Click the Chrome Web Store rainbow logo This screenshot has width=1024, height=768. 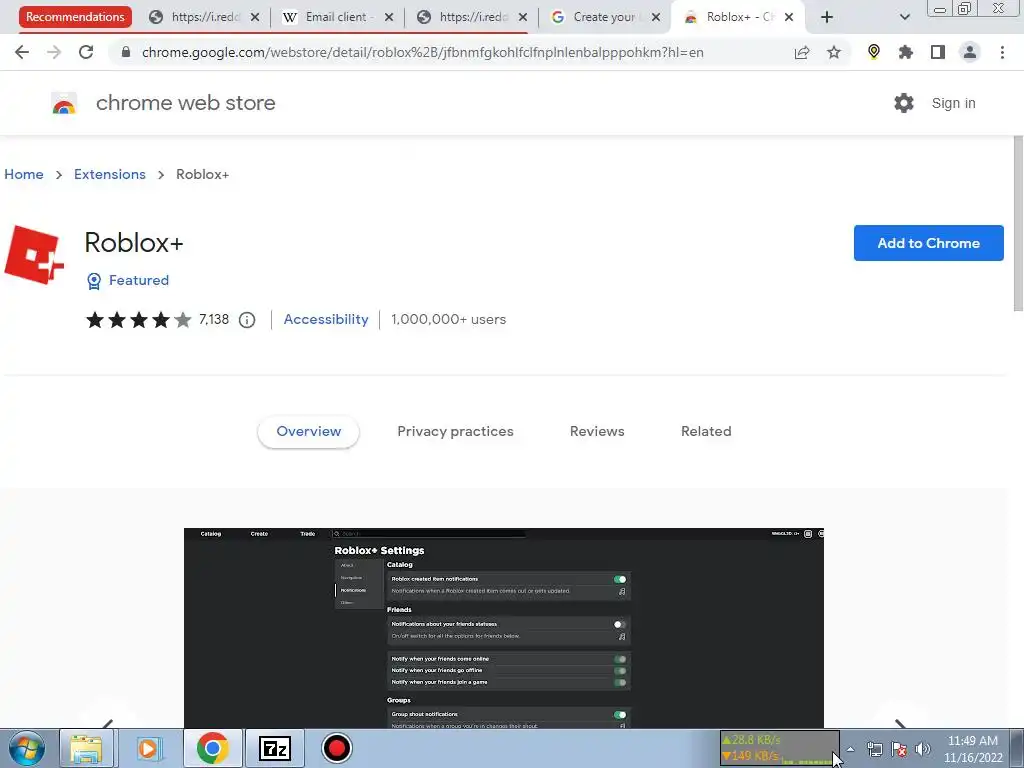[64, 104]
